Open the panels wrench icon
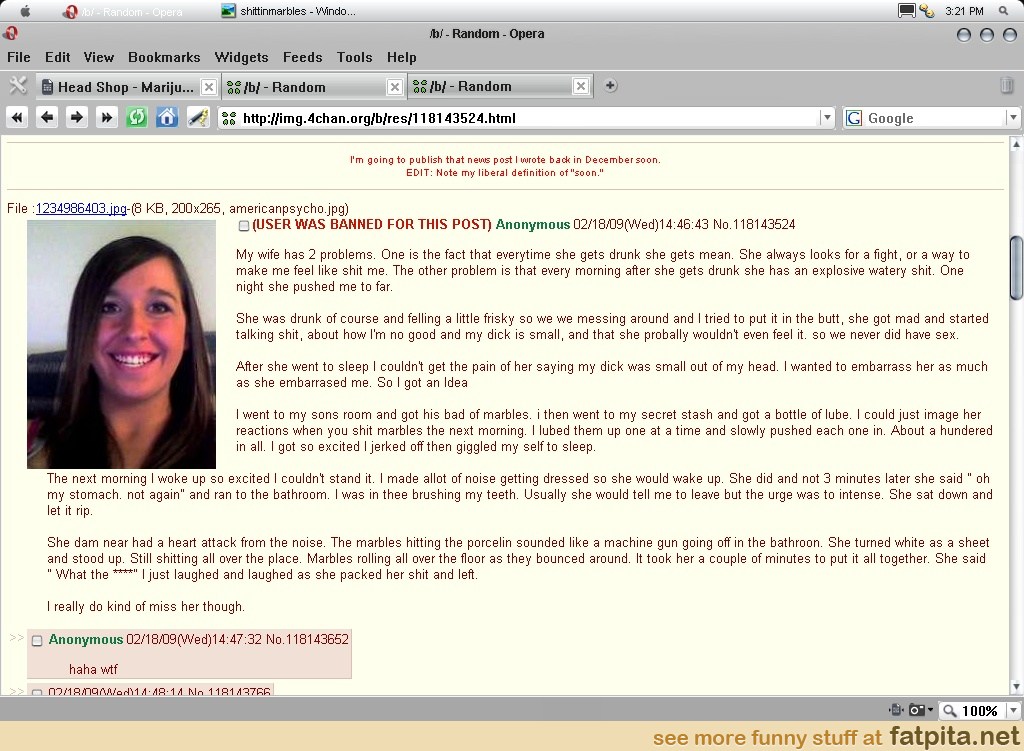Screen dimensions: 1024x751 click(18, 86)
